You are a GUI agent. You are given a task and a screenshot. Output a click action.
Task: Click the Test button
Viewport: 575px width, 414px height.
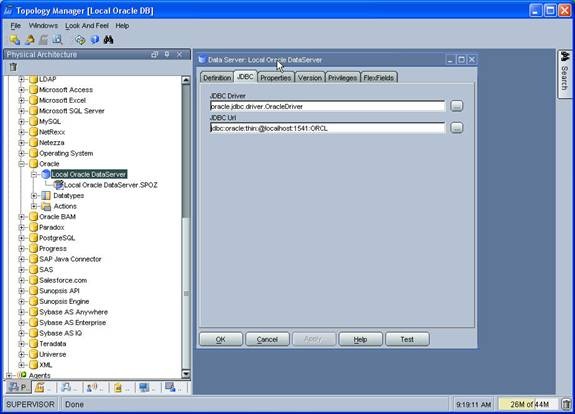pos(407,339)
